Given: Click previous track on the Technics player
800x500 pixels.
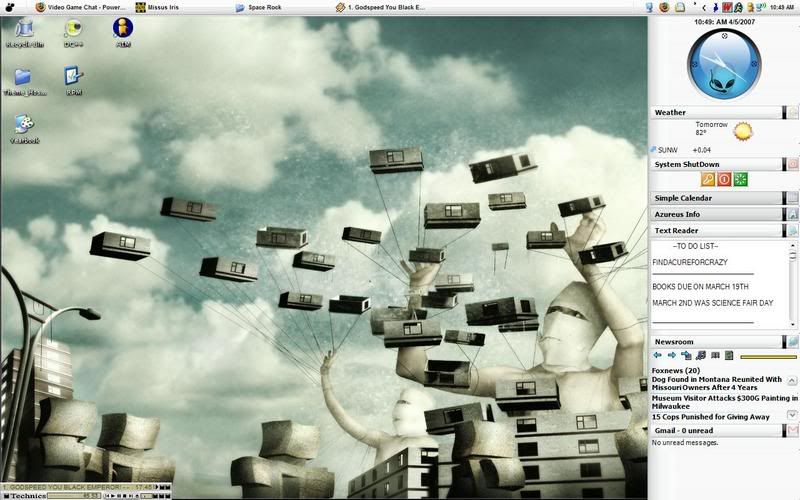Looking at the screenshot, I should (x=107, y=496).
